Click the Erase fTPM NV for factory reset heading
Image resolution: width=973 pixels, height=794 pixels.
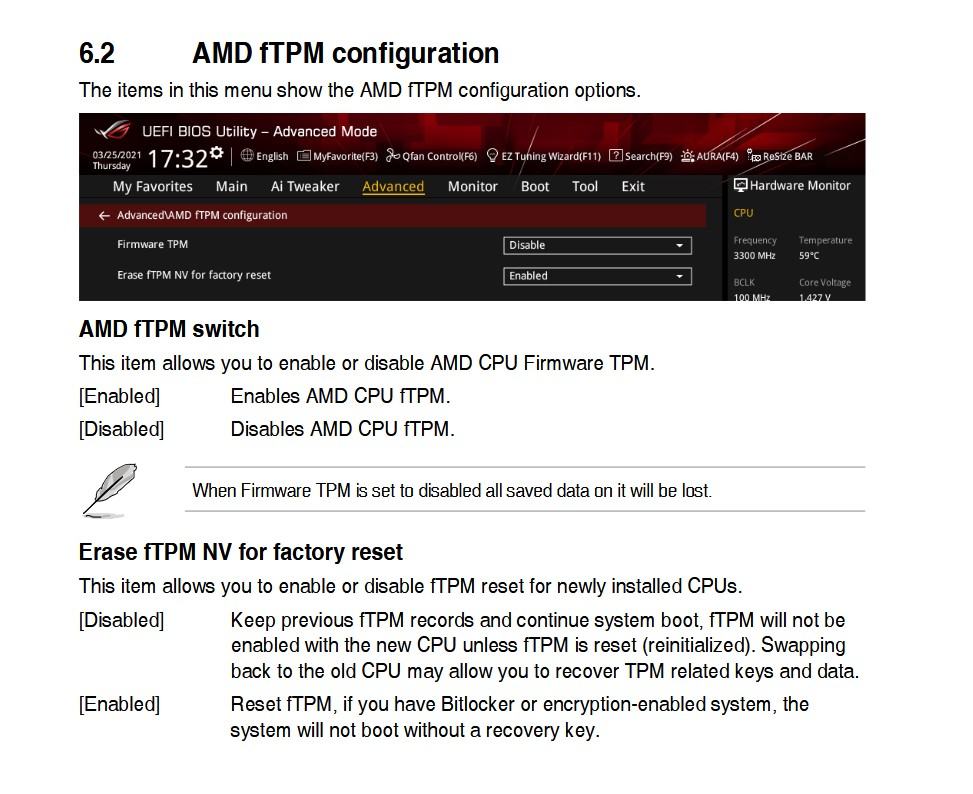coord(241,552)
